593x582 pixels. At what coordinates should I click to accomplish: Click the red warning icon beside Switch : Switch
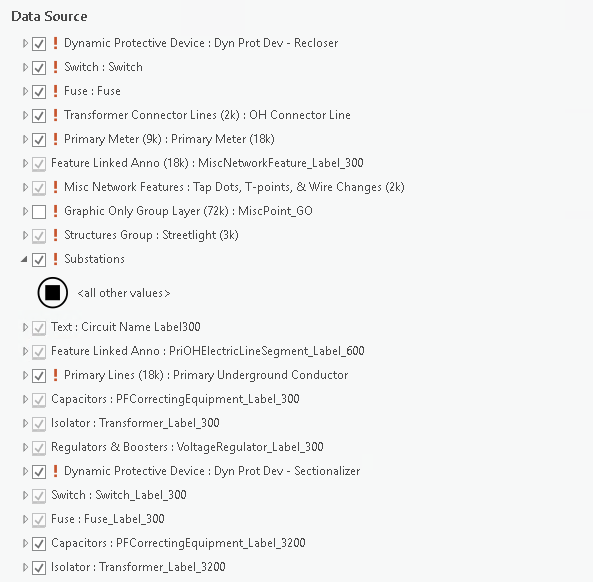point(55,67)
